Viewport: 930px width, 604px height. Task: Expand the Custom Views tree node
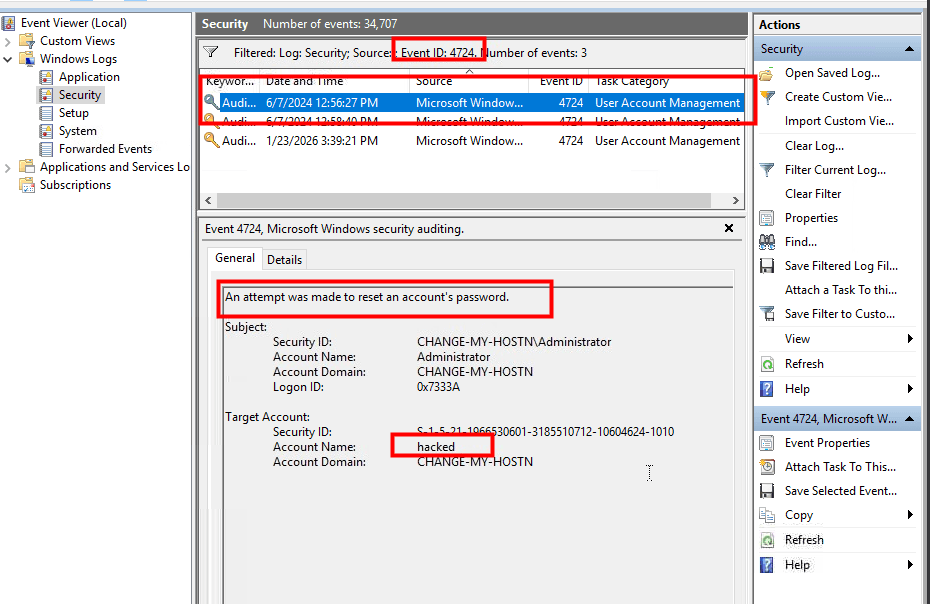click(8, 41)
